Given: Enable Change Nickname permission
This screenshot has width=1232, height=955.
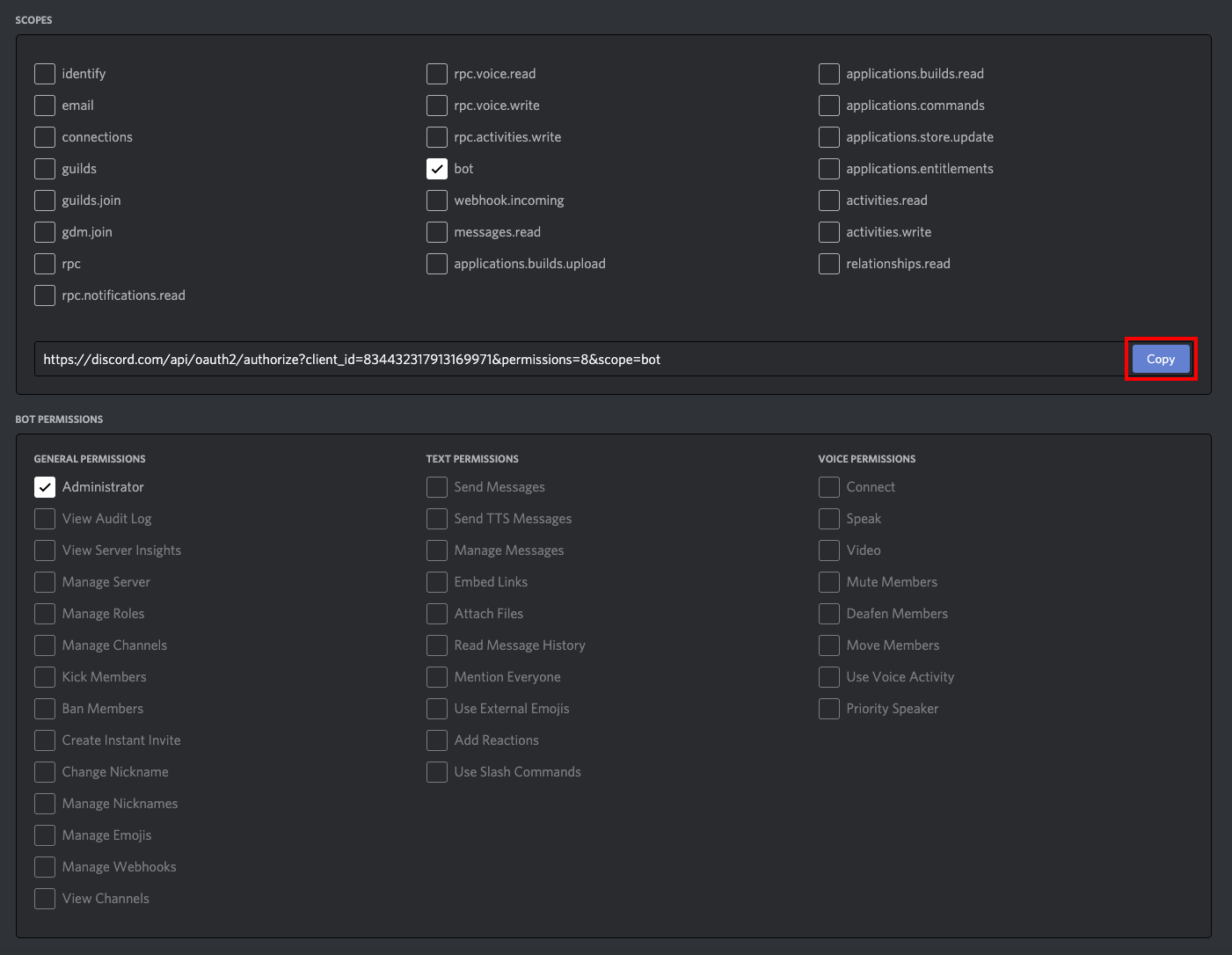Looking at the screenshot, I should (45, 772).
